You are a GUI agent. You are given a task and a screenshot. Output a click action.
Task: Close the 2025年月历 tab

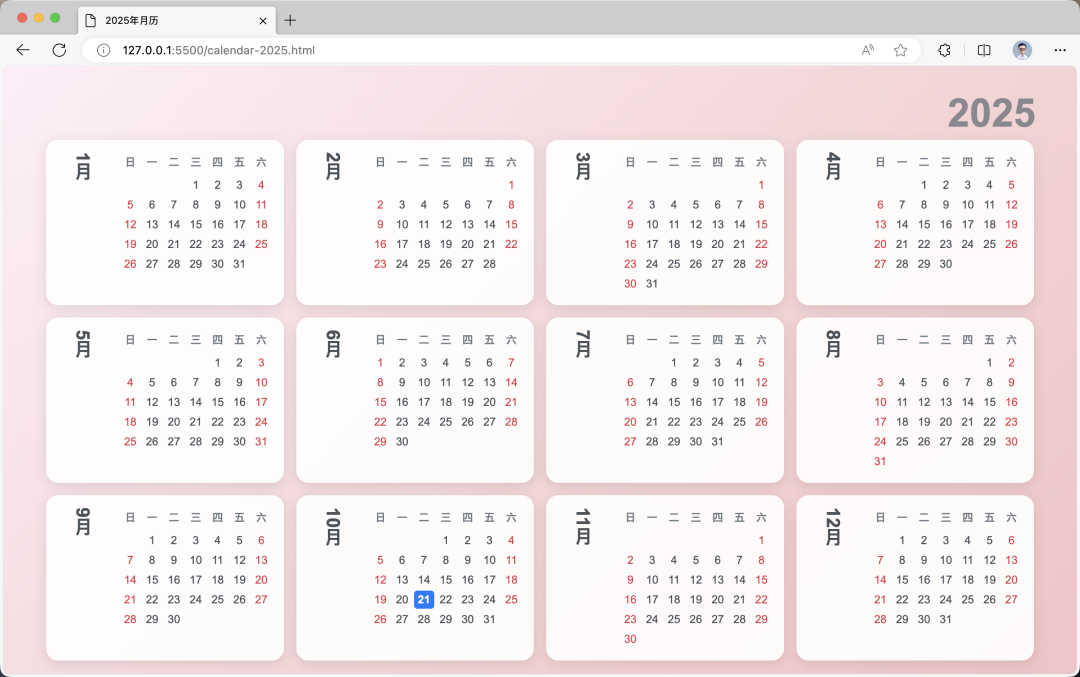(262, 20)
